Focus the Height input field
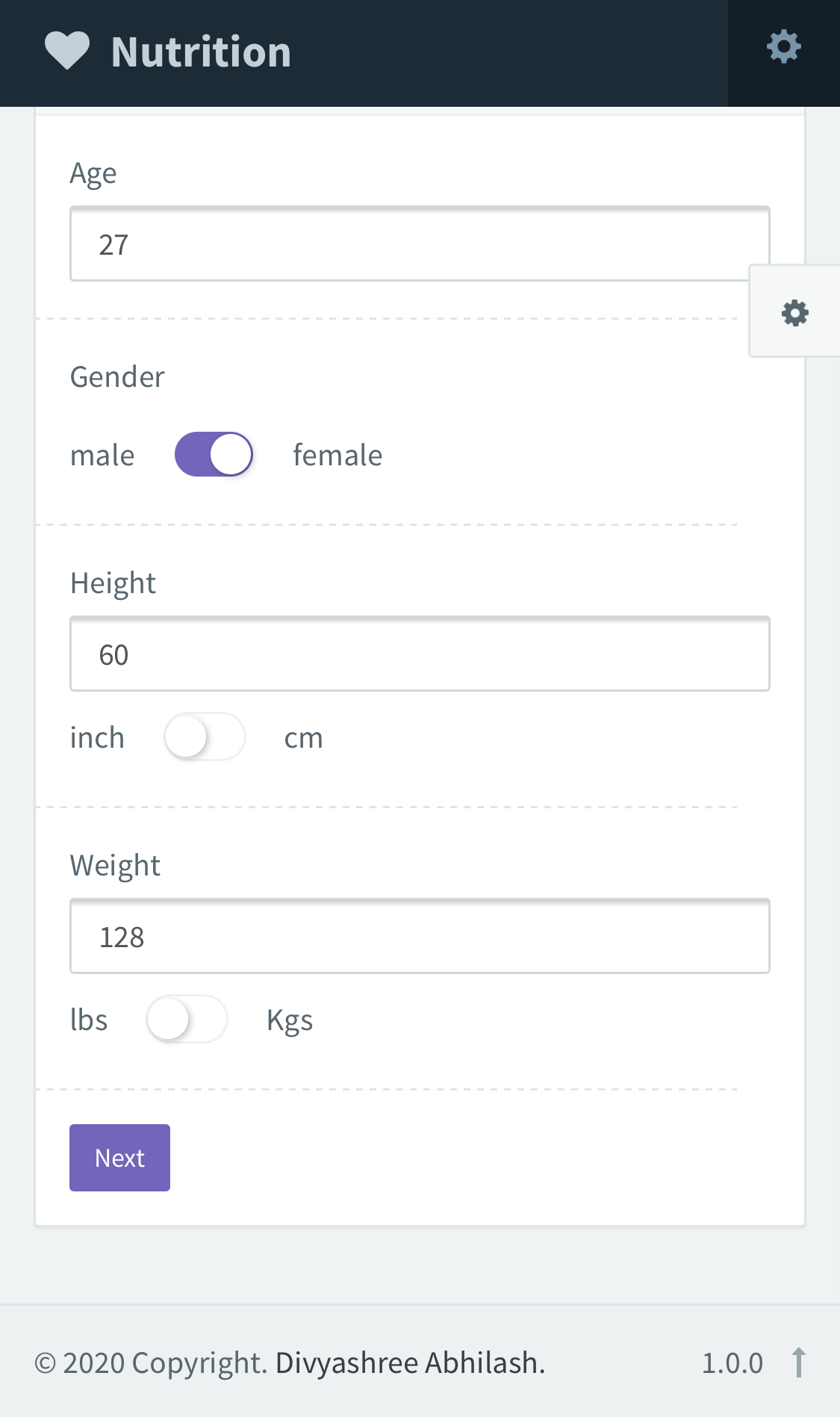The width and height of the screenshot is (840, 1417). tap(420, 654)
